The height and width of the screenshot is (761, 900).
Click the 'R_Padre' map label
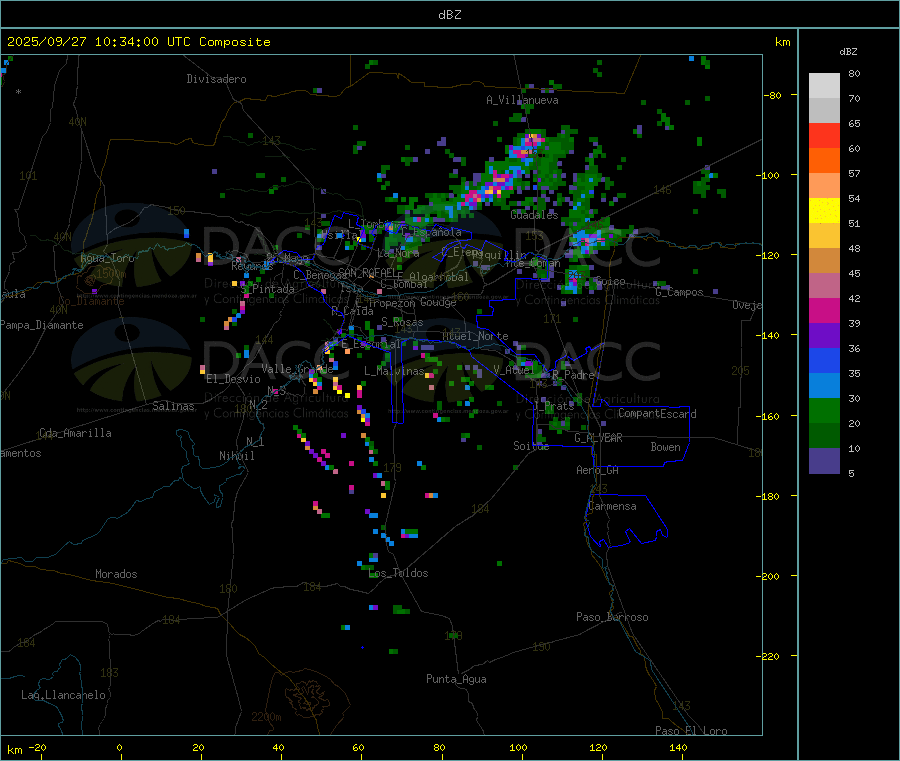point(574,375)
